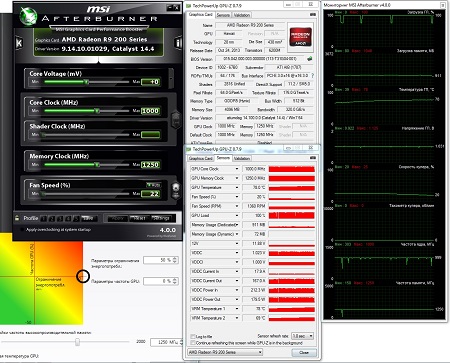Click the Core Voltage value box +0
This screenshot has width=450, height=363.
[x=150, y=82]
